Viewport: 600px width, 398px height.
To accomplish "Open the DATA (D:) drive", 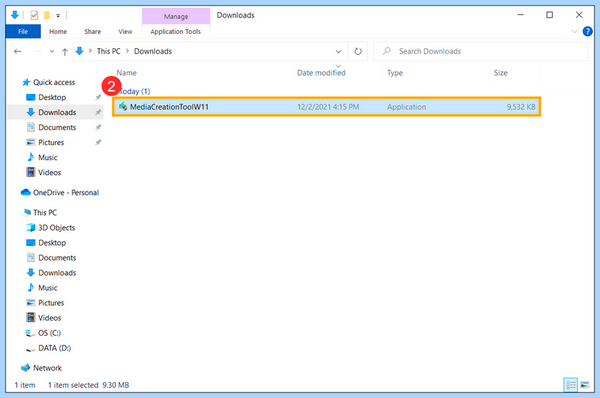I will (54, 348).
